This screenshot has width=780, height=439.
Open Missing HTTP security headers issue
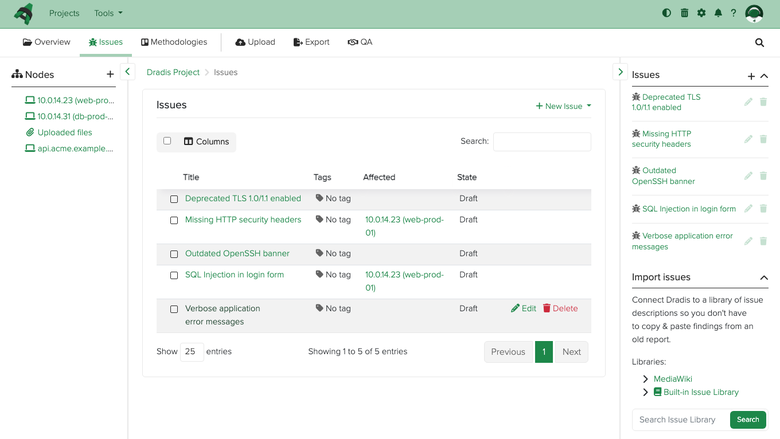tap(243, 220)
